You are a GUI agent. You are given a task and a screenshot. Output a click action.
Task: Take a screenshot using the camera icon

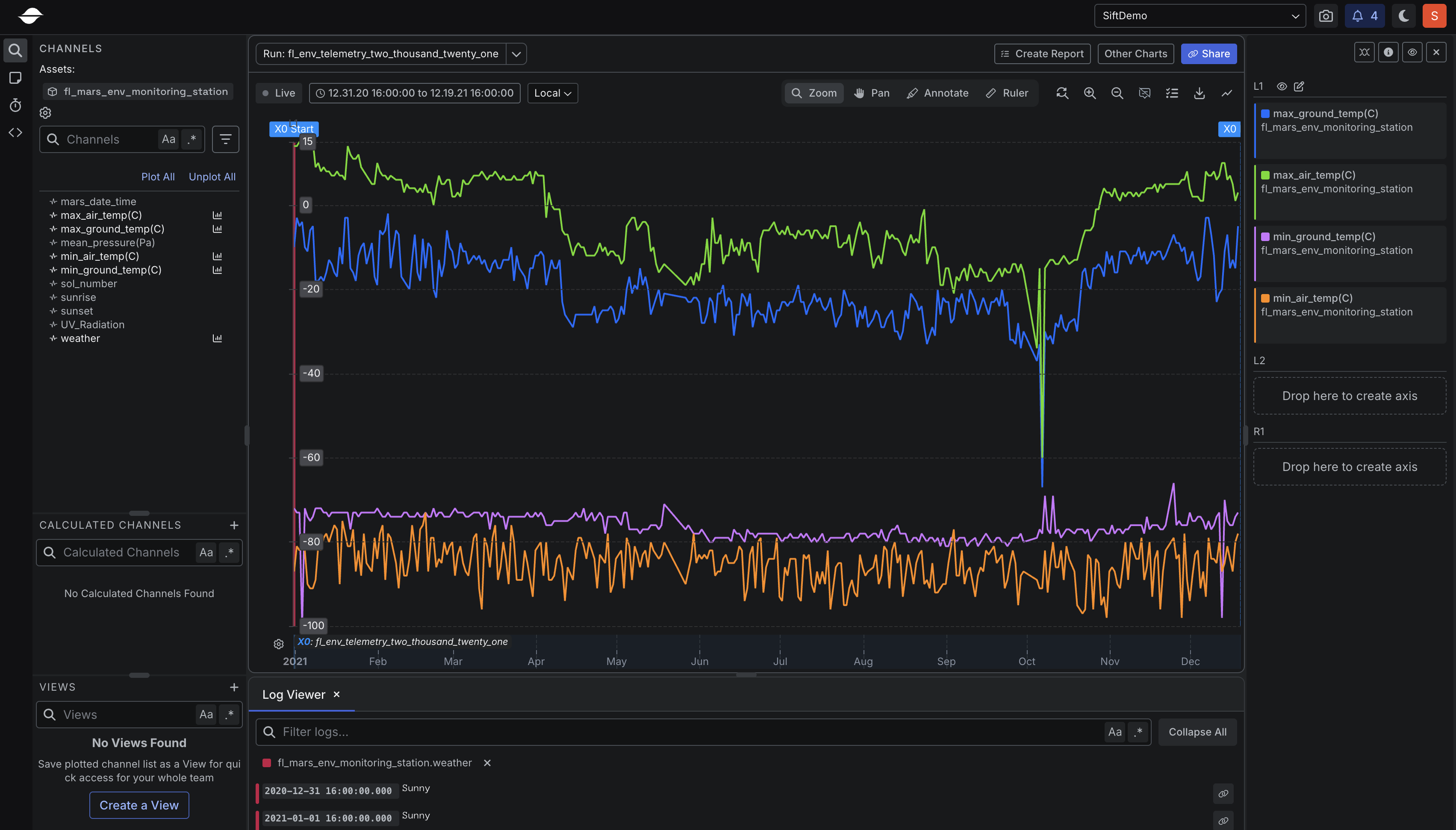click(x=1326, y=15)
